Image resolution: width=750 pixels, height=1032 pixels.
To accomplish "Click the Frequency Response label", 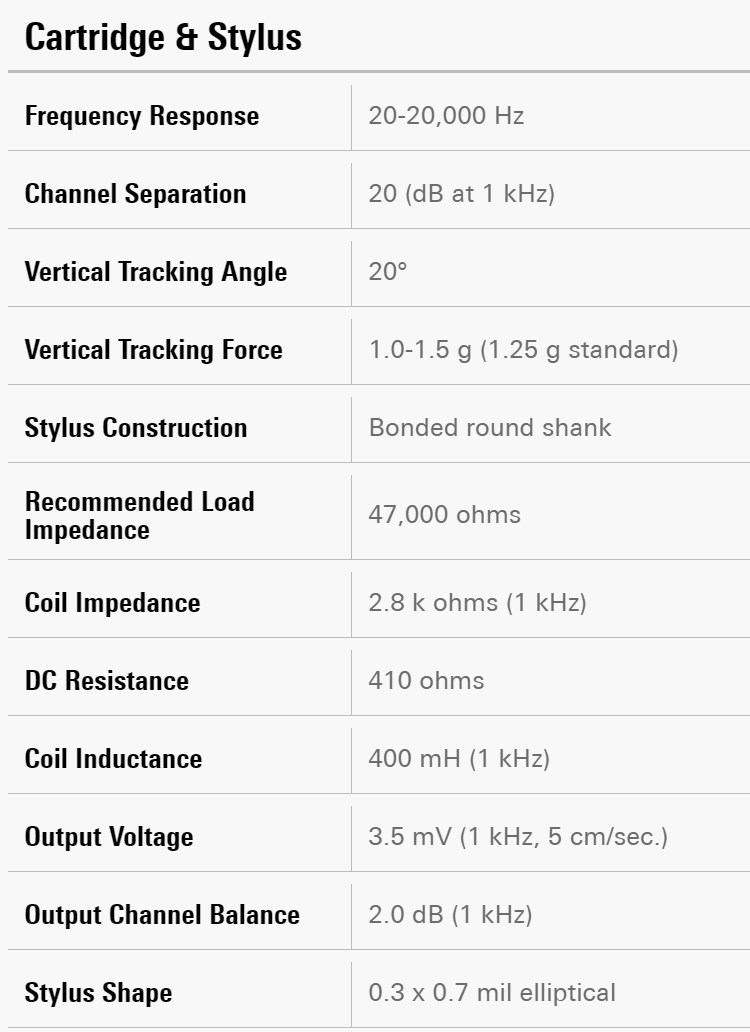I will pos(142,116).
